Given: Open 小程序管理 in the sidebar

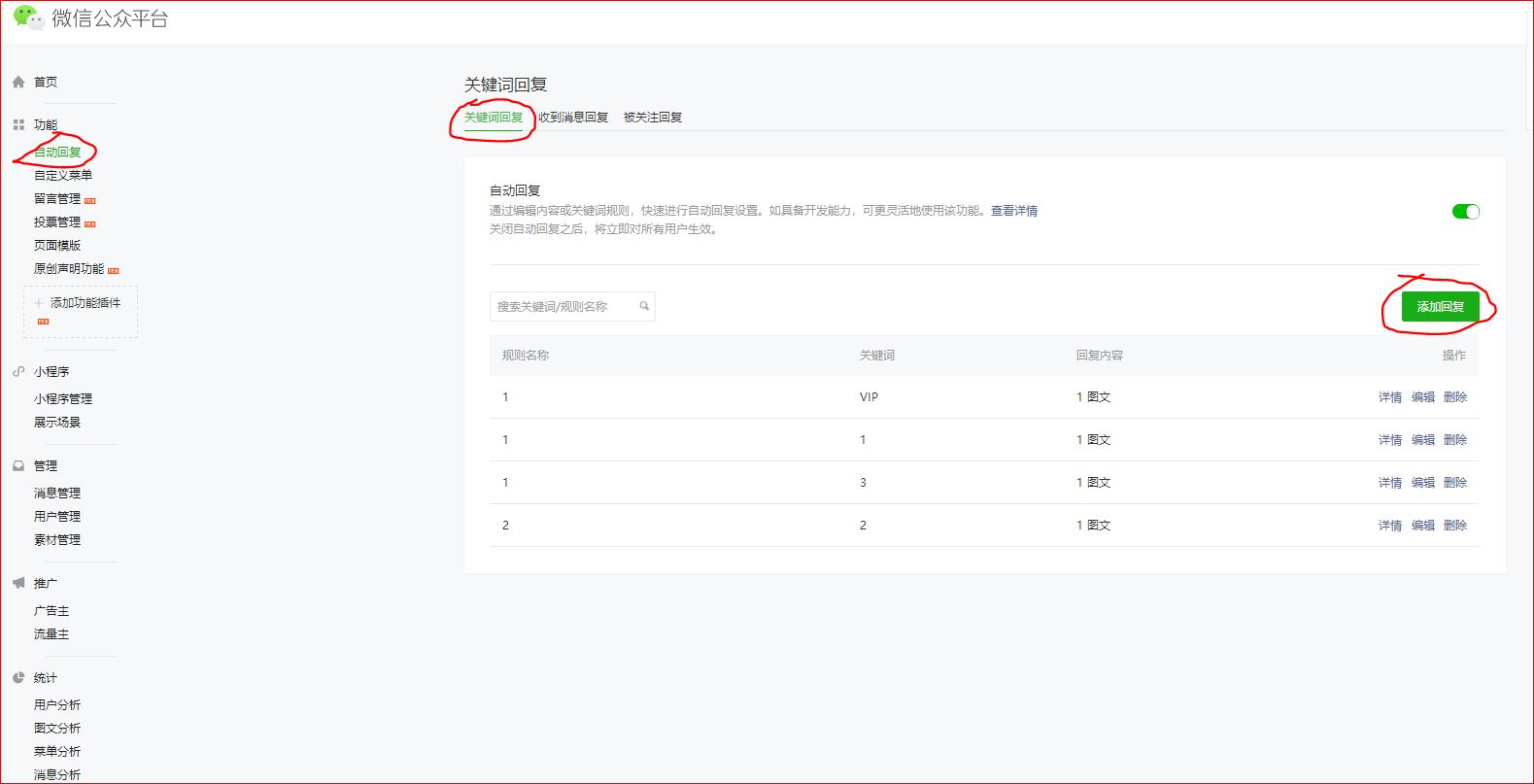Looking at the screenshot, I should pos(63,399).
